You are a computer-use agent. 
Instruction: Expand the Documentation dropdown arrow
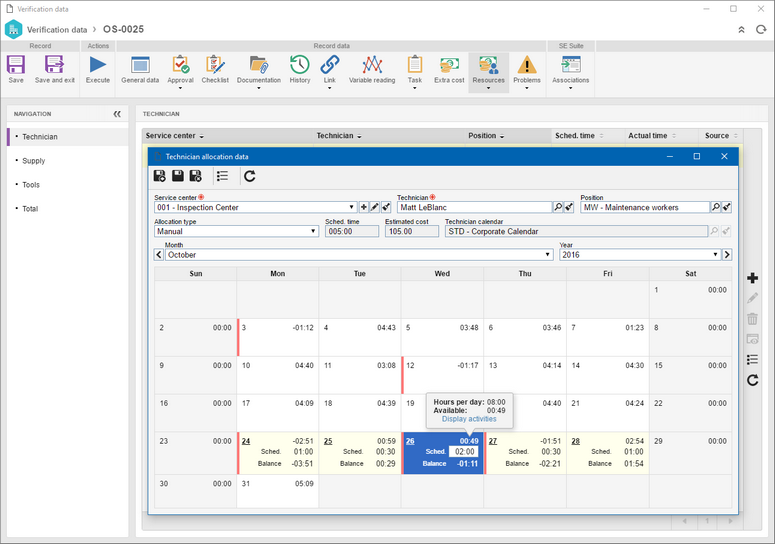click(x=258, y=88)
